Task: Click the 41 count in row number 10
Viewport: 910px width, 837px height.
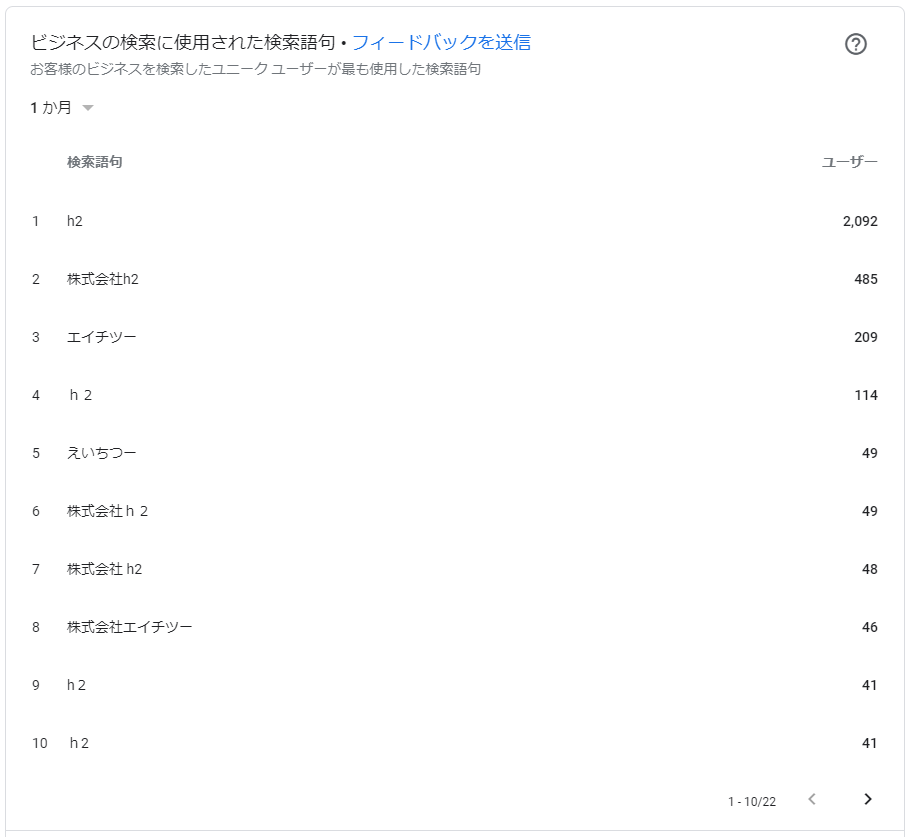Action: point(869,744)
